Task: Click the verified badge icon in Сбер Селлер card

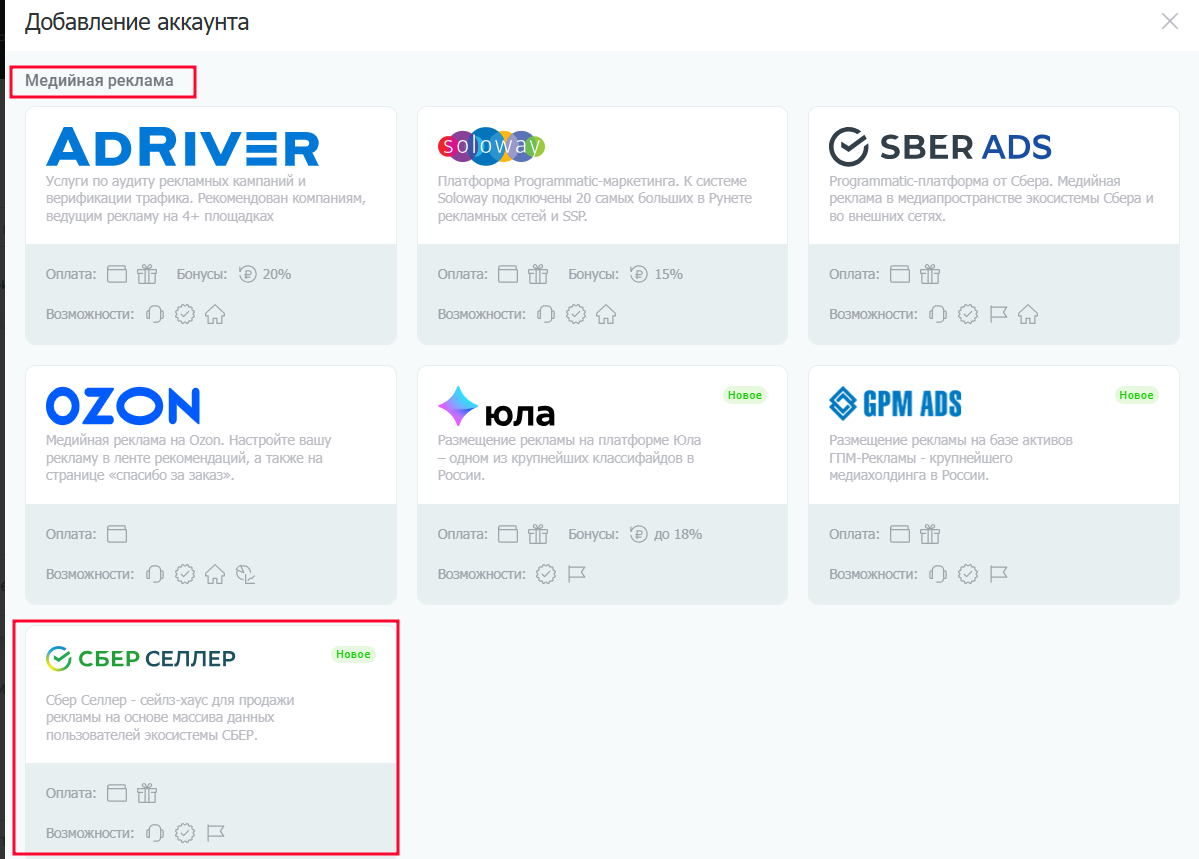Action: [x=185, y=833]
